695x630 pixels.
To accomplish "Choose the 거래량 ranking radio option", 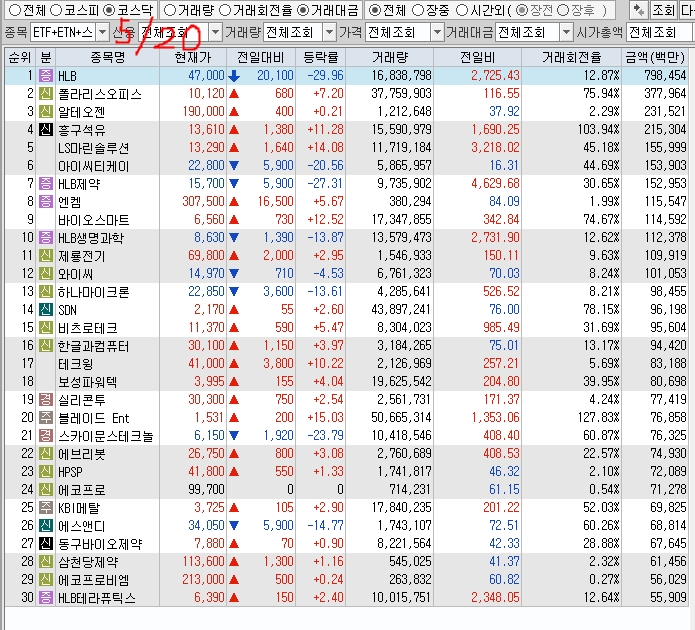I will click(170, 10).
